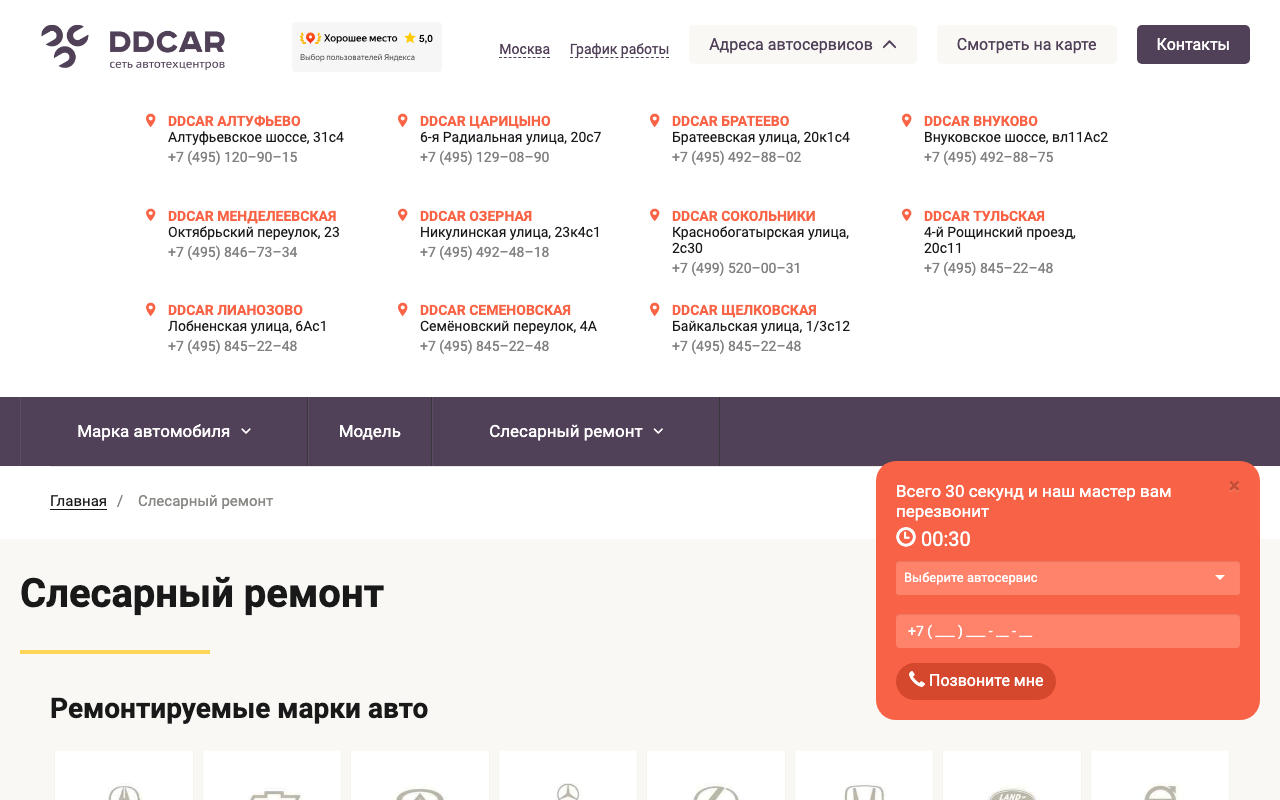Click the map pin next to DDCAR ЛИАНОЗОВО
Image resolution: width=1280 pixels, height=800 pixels.
[151, 310]
